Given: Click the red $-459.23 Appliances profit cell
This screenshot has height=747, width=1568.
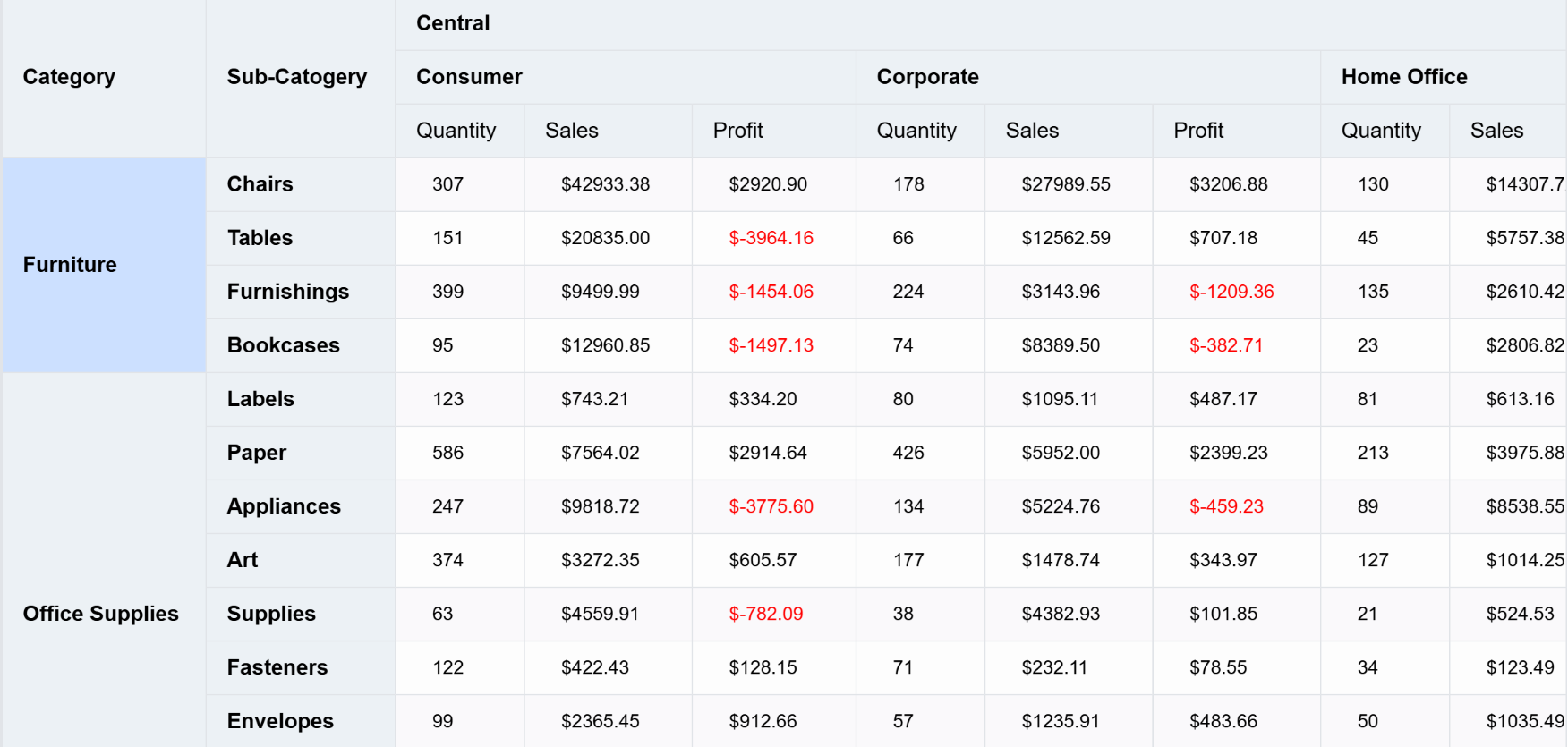Looking at the screenshot, I should click(1225, 506).
